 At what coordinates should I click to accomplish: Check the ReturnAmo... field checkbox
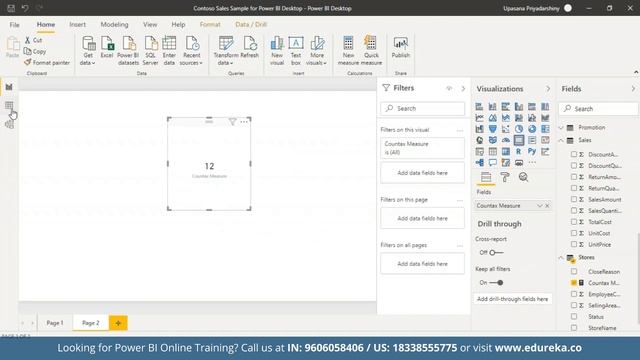[574, 177]
